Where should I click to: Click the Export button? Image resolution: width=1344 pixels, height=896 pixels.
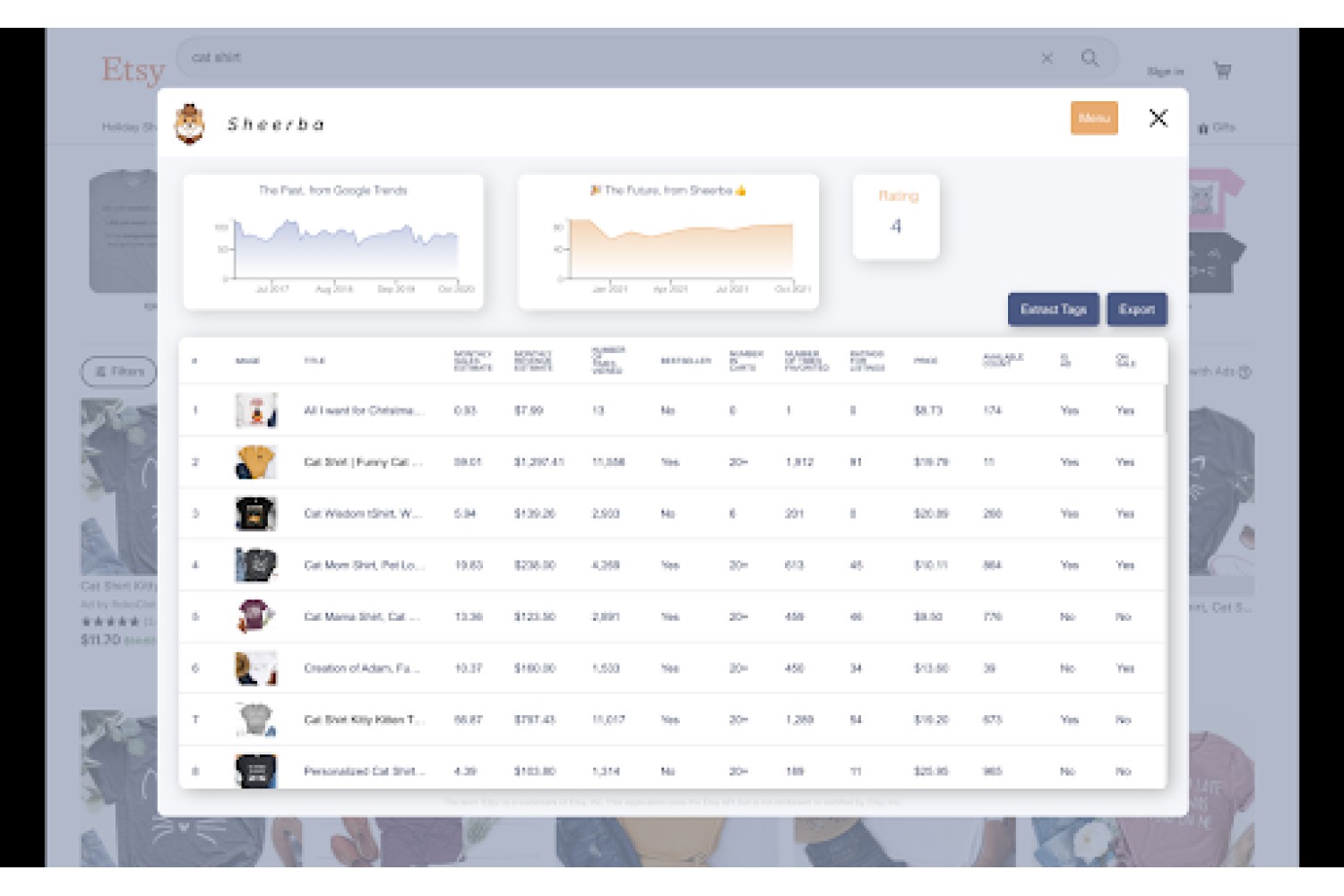[x=1136, y=309]
